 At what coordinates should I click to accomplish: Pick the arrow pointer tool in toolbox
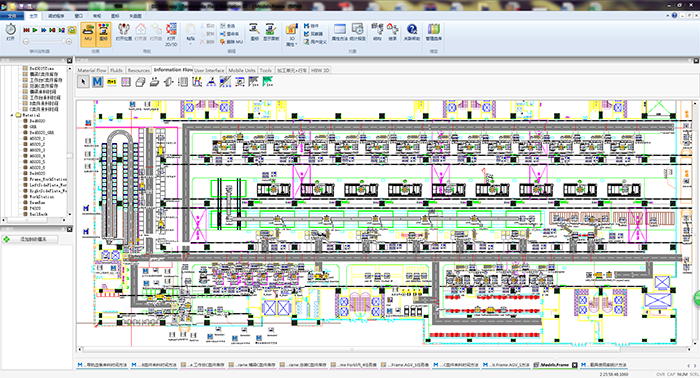click(83, 82)
